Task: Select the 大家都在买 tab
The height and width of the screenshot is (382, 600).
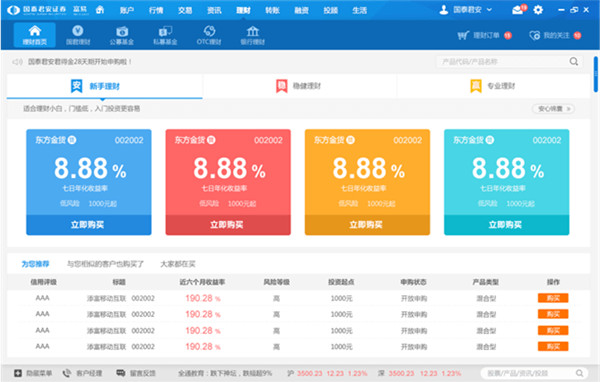Action: (x=178, y=264)
